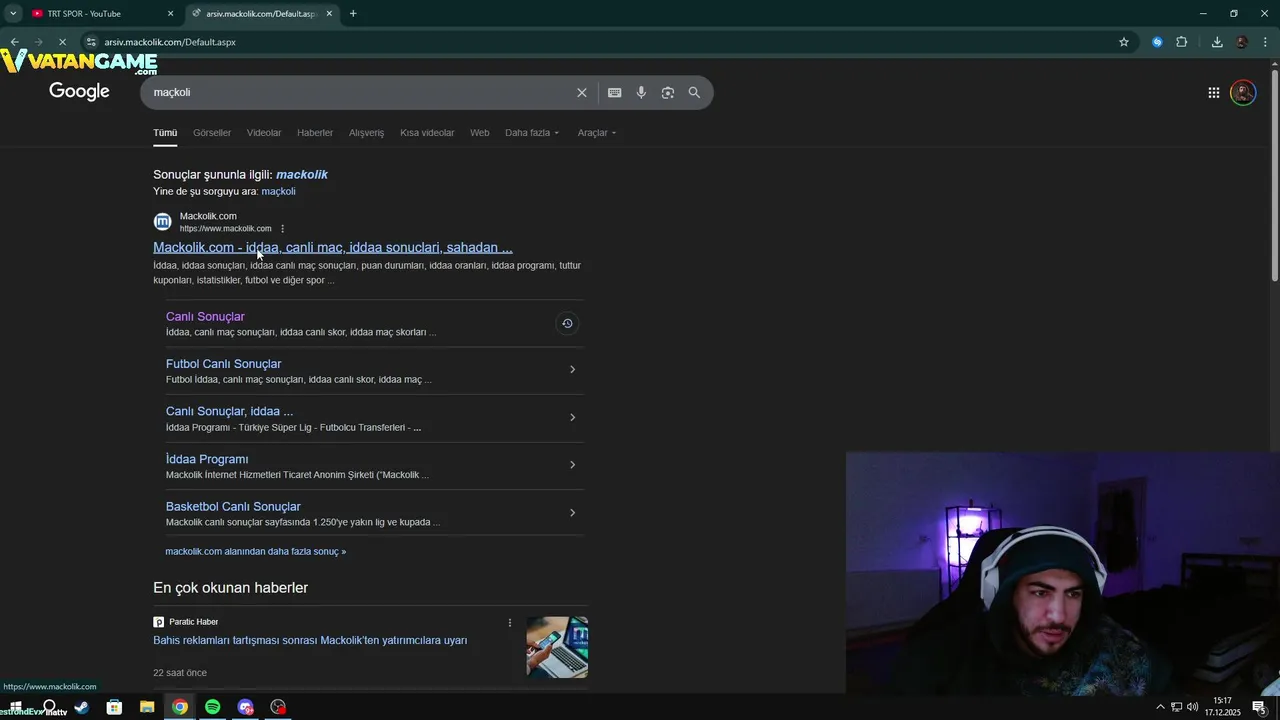Expand the Futbol Canlı Sonuçlar chevron

pyautogui.click(x=572, y=369)
